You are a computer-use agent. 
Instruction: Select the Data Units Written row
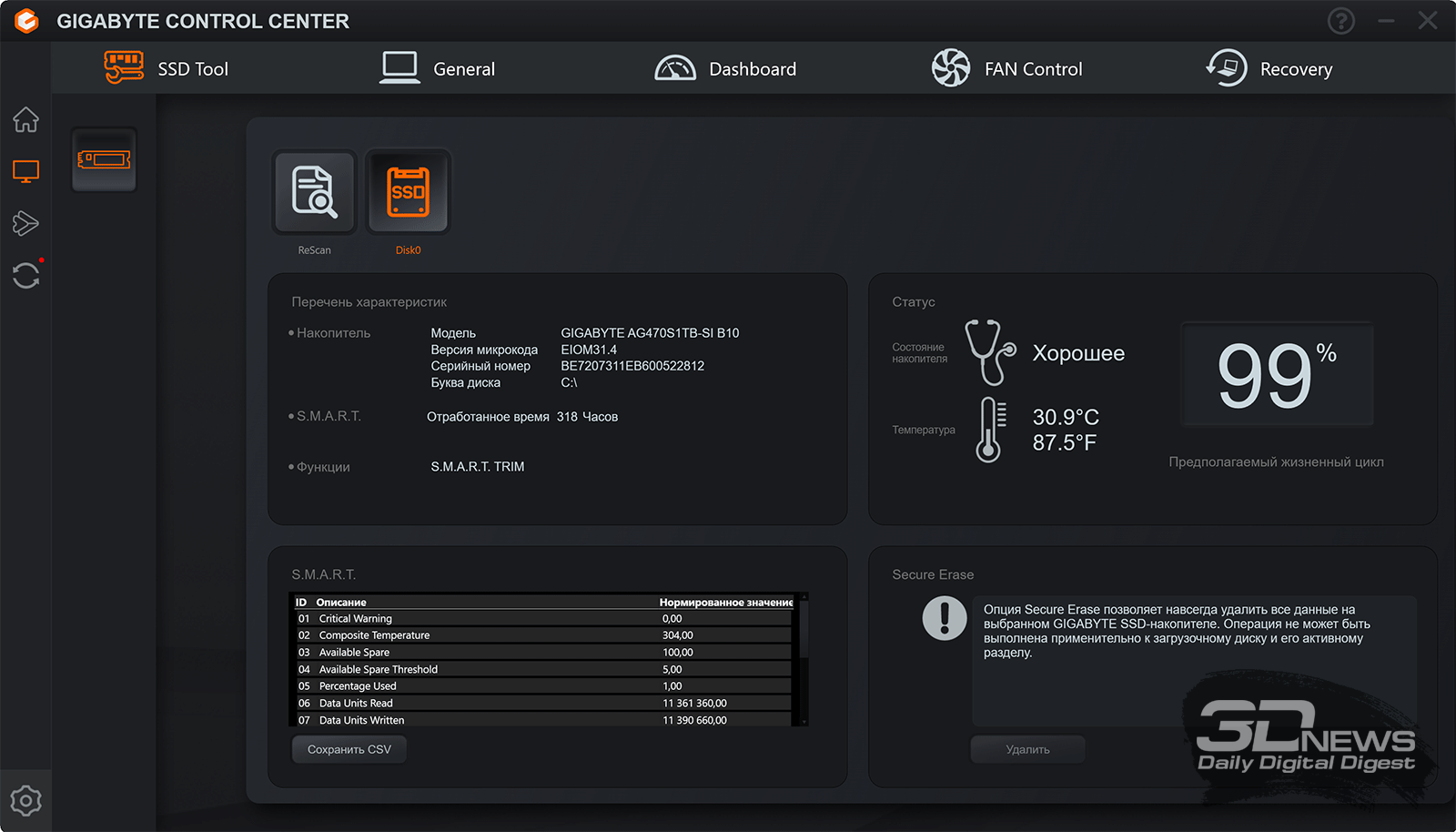(x=542, y=720)
